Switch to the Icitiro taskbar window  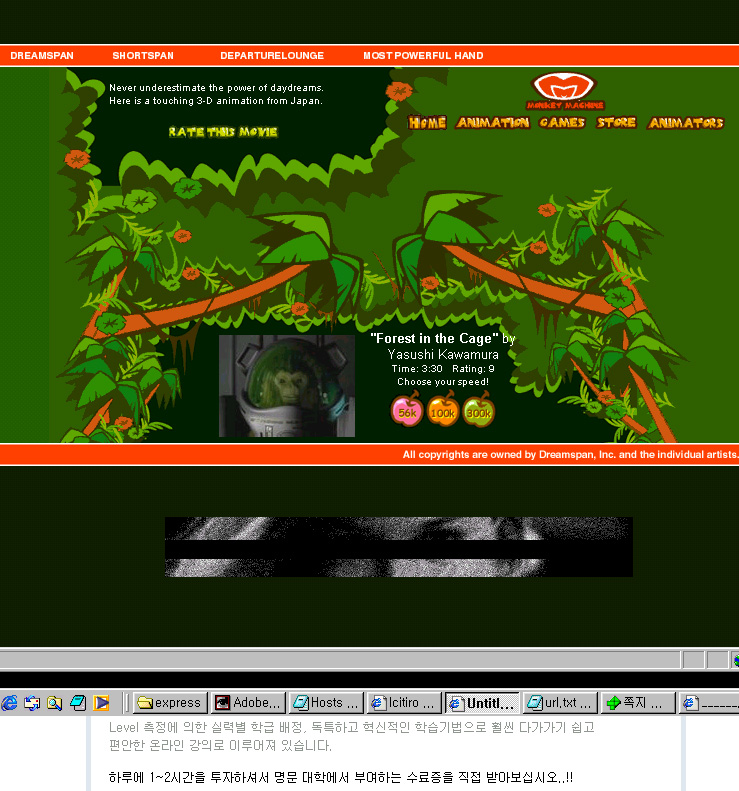coord(404,703)
